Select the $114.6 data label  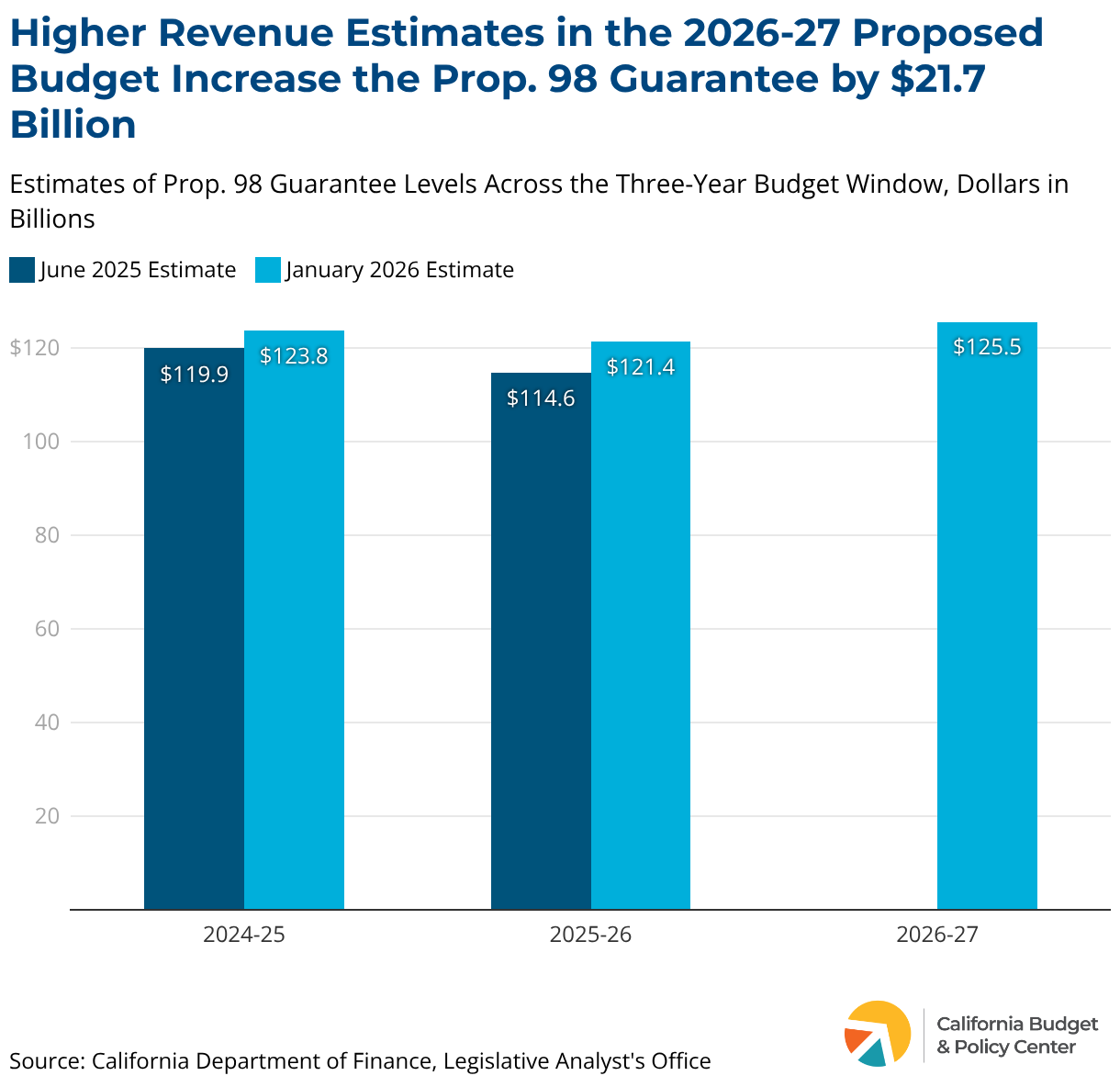tap(541, 398)
